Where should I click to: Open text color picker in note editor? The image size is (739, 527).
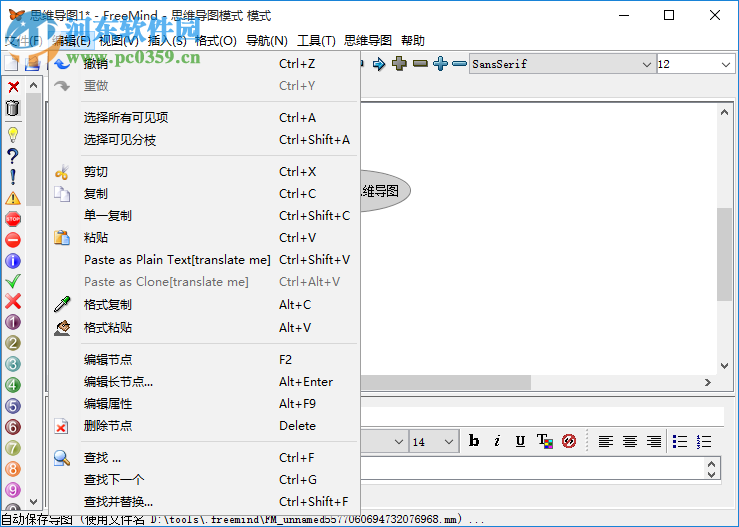point(545,441)
